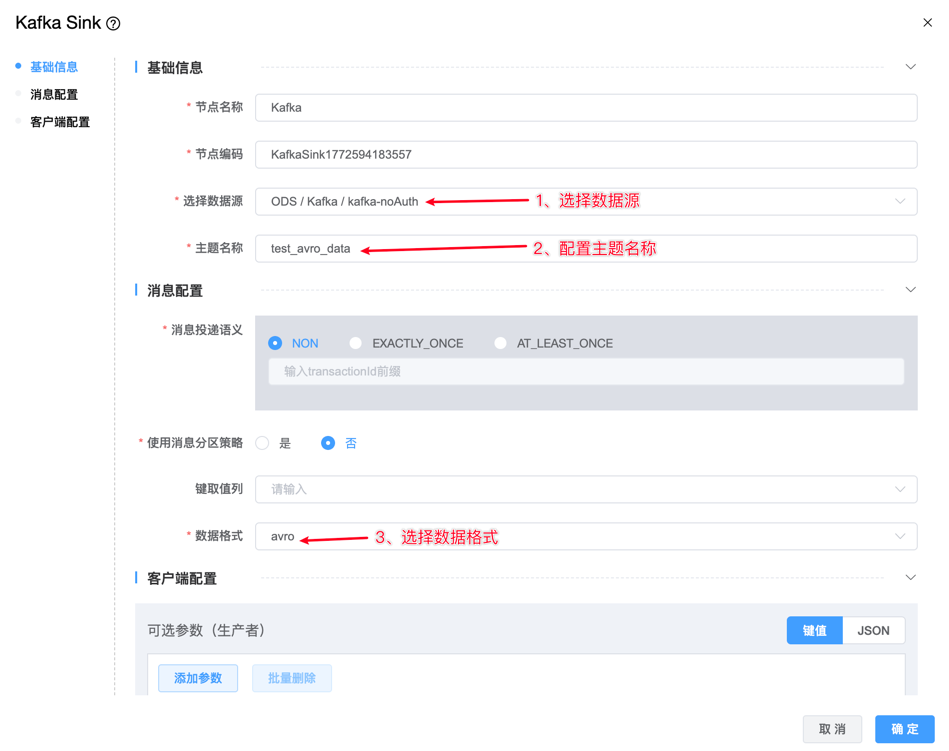Viewport: 949px width, 751px height.
Task: Select EXACTLY_ONCE delivery semantic
Action: tap(356, 343)
